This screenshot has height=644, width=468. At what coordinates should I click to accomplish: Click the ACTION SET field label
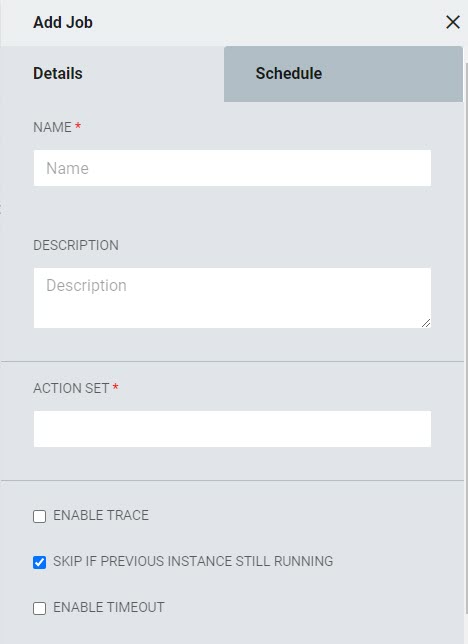point(71,388)
